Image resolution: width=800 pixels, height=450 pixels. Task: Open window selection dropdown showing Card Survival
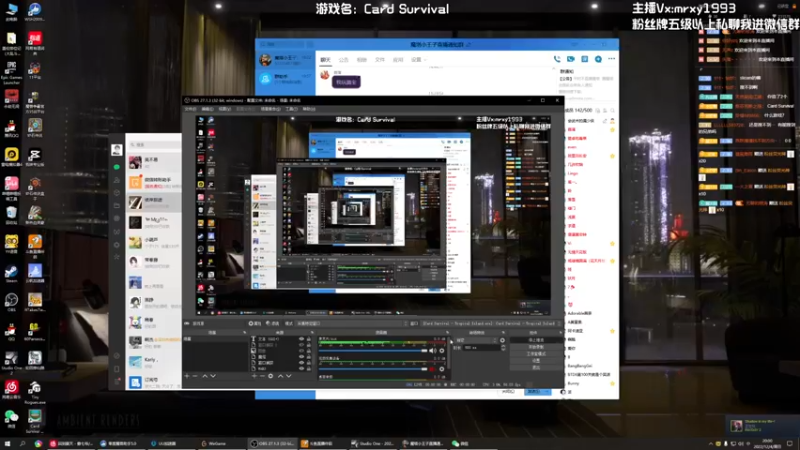(491, 323)
